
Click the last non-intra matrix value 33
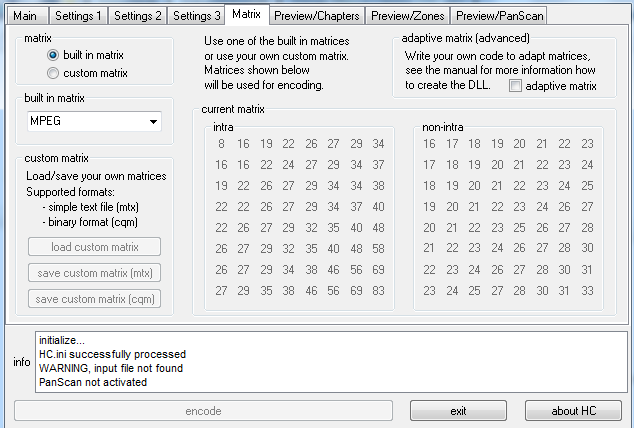point(587,291)
